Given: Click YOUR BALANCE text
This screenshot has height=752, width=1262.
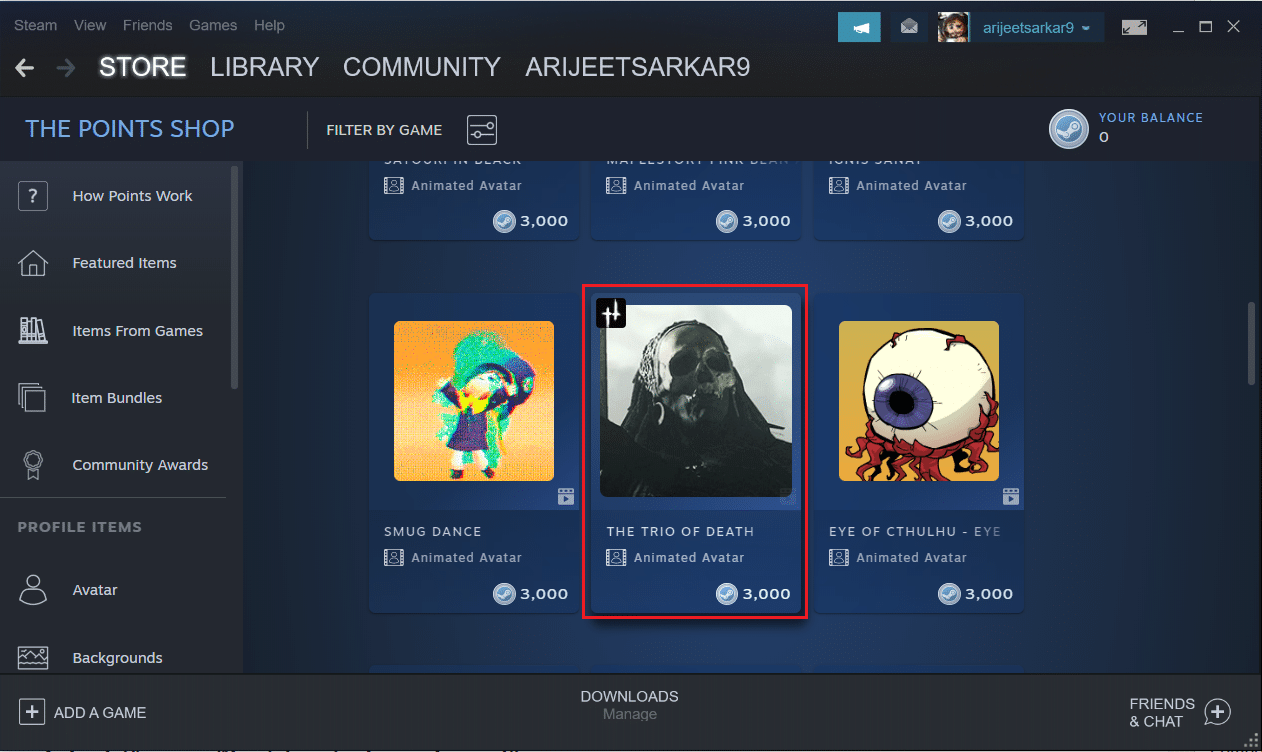Looking at the screenshot, I should point(1151,118).
